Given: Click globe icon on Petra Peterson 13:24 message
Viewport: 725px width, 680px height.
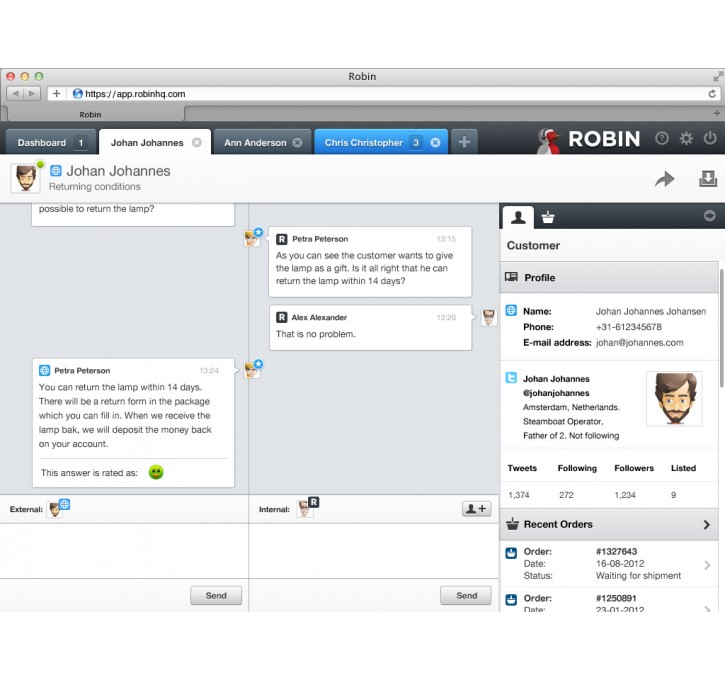Looking at the screenshot, I should (44, 370).
